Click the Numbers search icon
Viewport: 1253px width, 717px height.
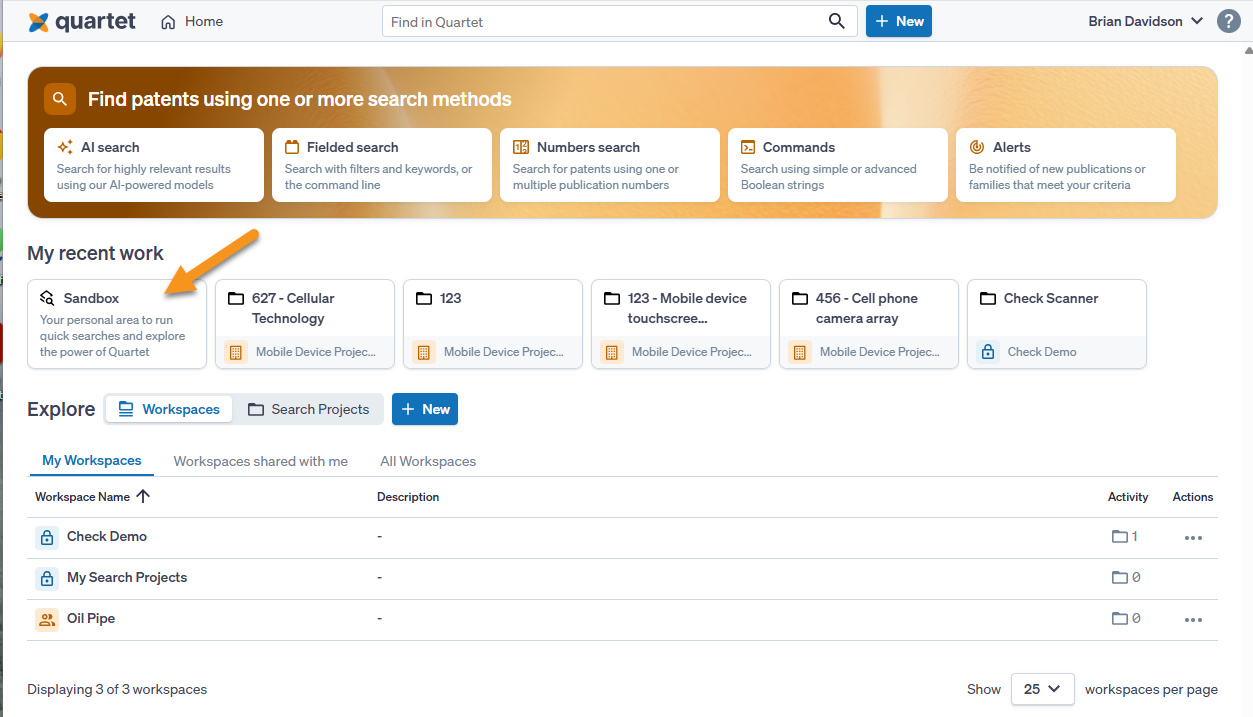point(521,147)
